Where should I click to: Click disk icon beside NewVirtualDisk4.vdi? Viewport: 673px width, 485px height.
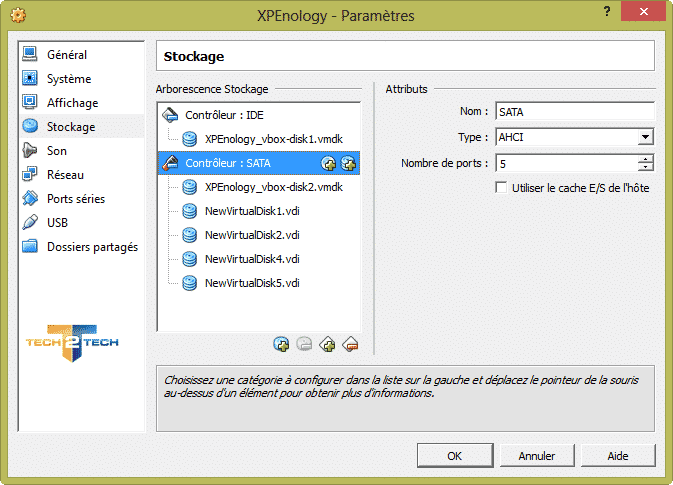click(x=190, y=259)
